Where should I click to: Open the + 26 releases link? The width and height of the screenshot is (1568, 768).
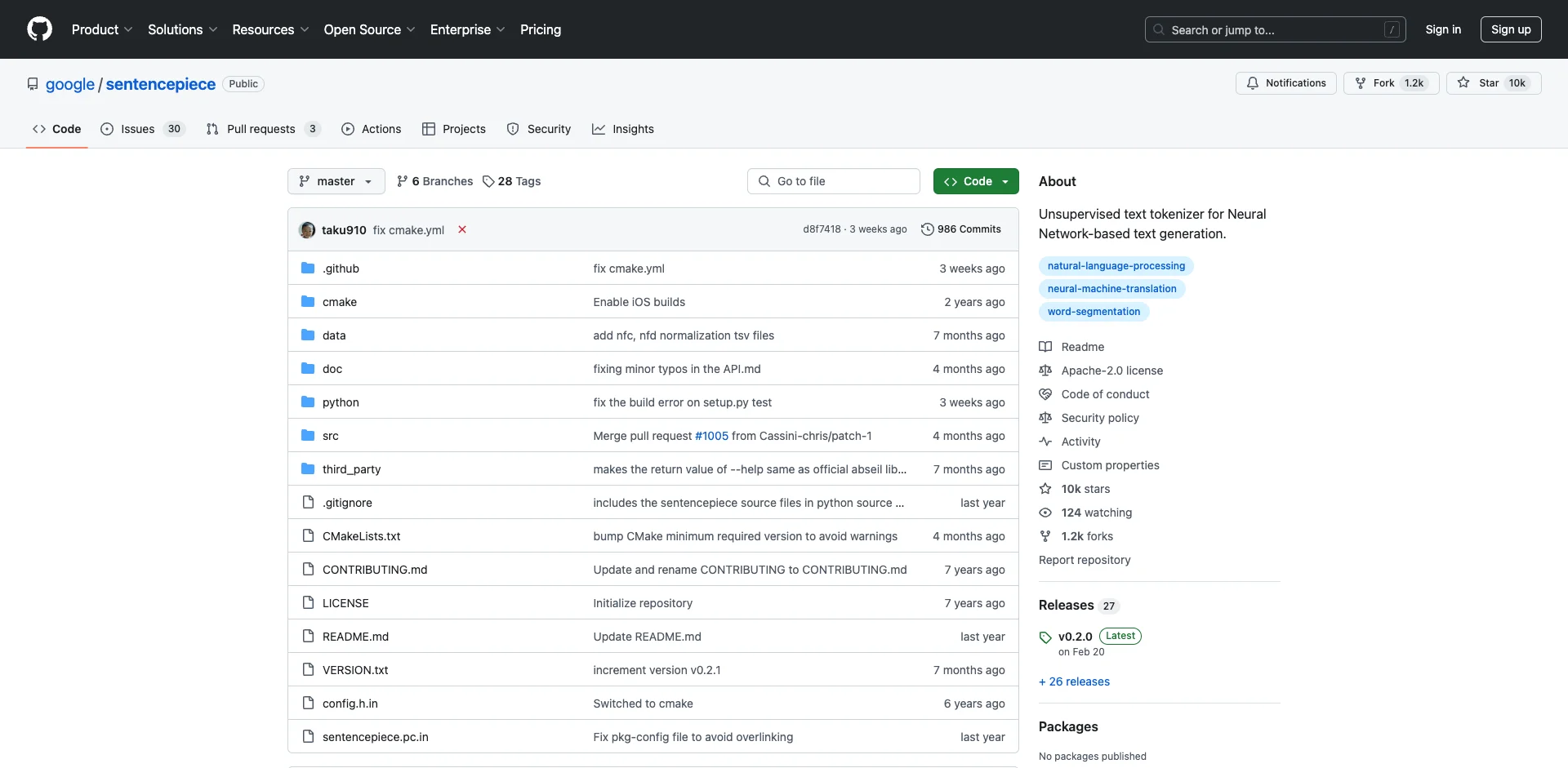point(1074,681)
